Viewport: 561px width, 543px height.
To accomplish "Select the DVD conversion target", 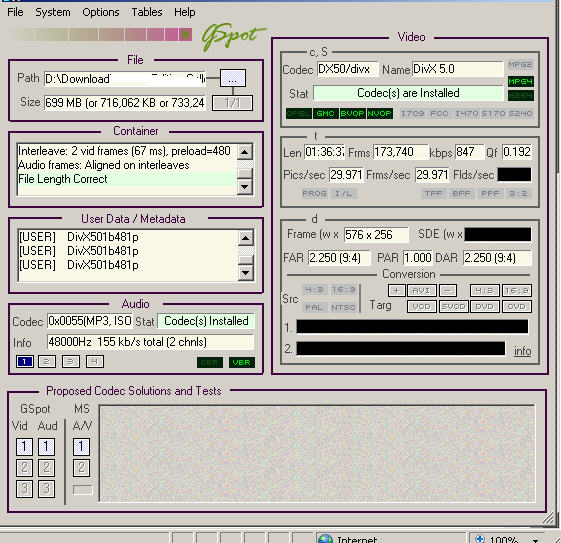I will [x=484, y=307].
